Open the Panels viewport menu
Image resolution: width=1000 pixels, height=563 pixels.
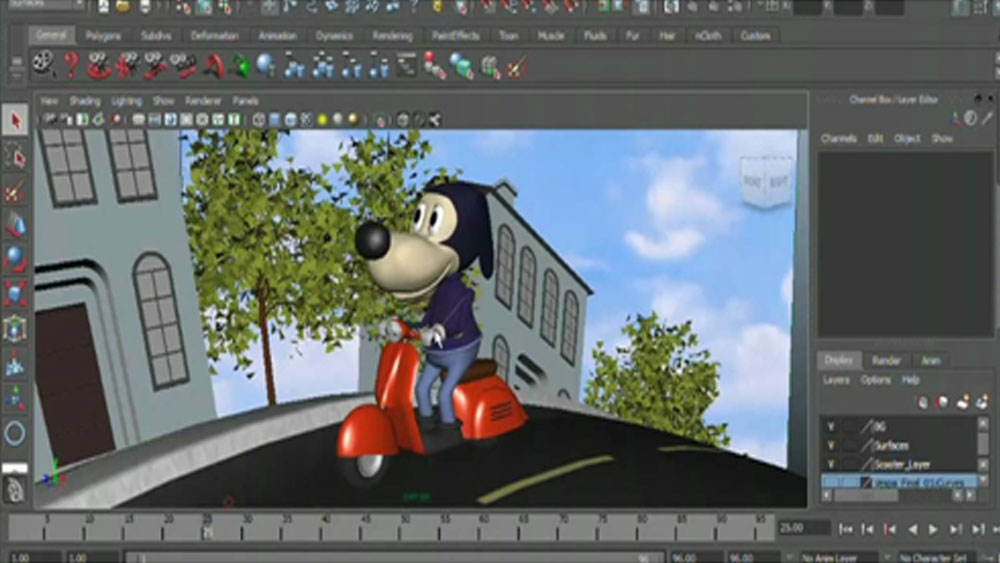click(x=246, y=101)
